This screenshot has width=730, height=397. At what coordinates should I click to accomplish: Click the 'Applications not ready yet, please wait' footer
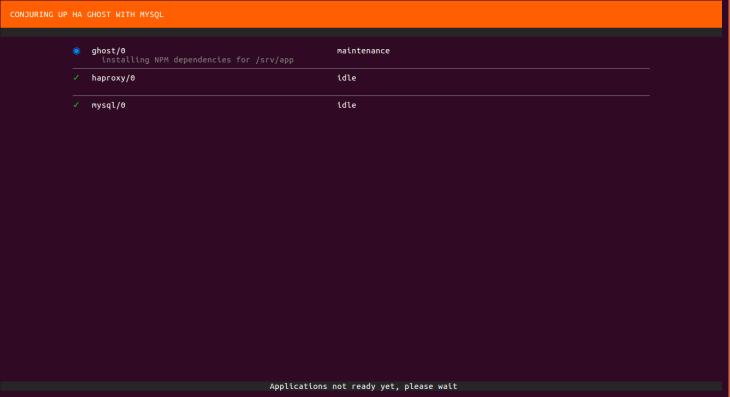tap(363, 386)
